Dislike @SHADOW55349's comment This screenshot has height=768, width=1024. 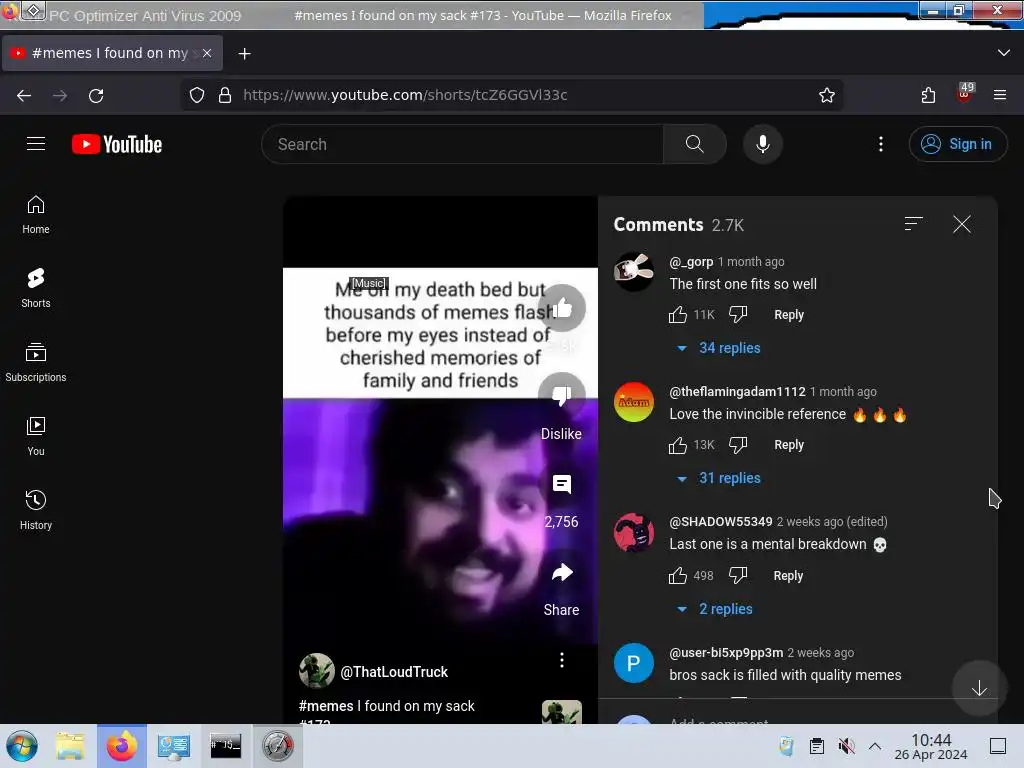tap(738, 575)
